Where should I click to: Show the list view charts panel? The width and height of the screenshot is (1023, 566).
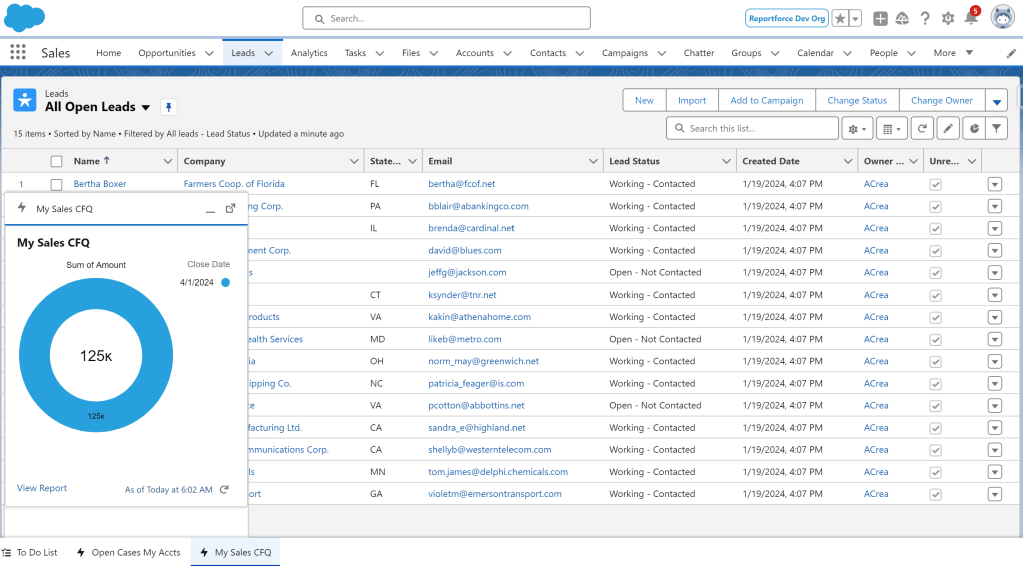click(972, 128)
